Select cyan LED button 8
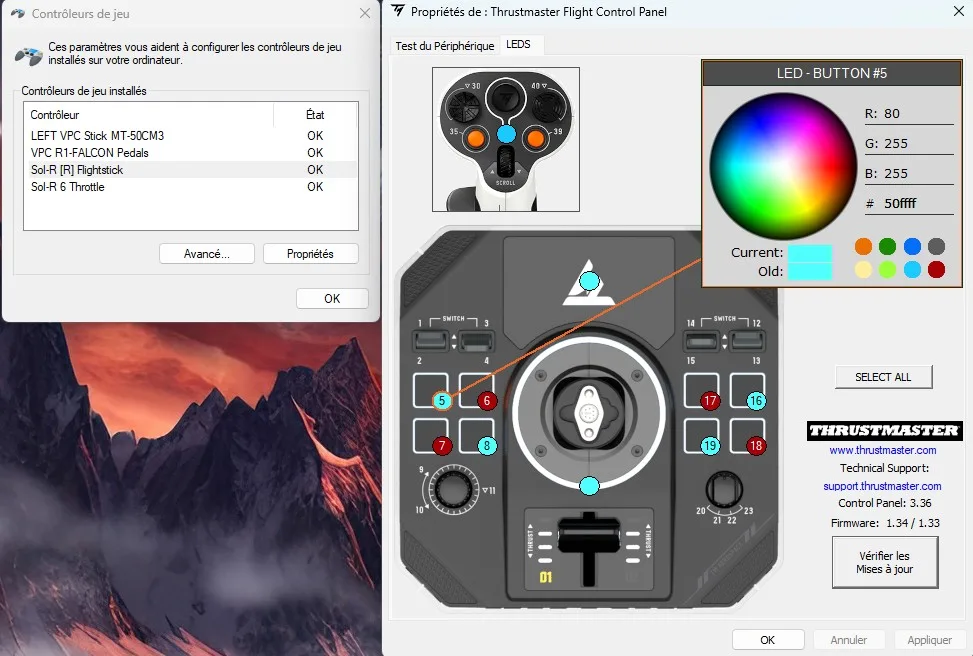The width and height of the screenshot is (973, 656). [487, 445]
